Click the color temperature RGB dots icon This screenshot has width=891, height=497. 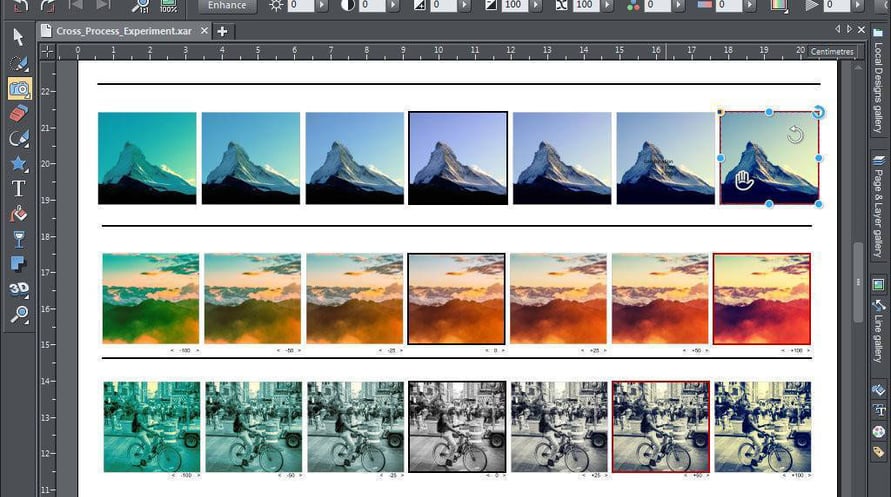click(x=633, y=6)
